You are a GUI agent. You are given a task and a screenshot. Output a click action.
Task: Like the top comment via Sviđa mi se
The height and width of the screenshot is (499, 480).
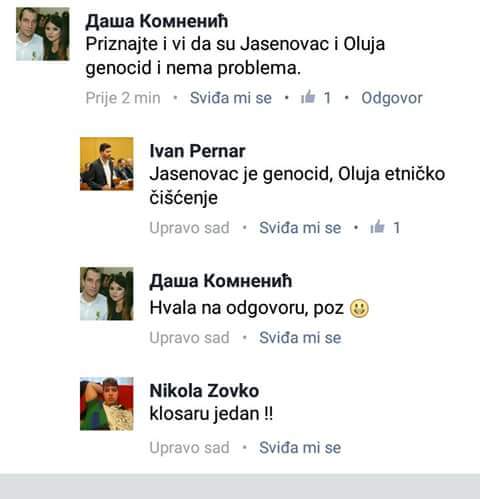[231, 98]
